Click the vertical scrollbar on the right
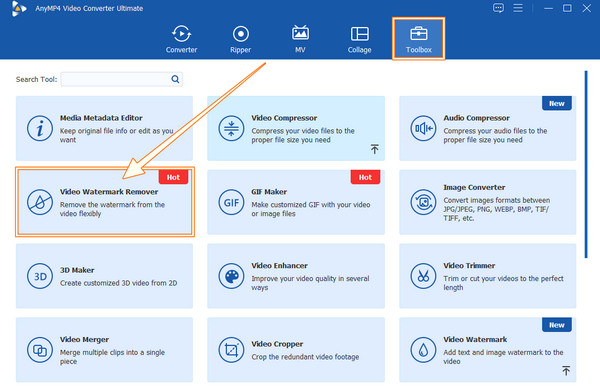Image resolution: width=600 pixels, height=387 pixels. 586,165
